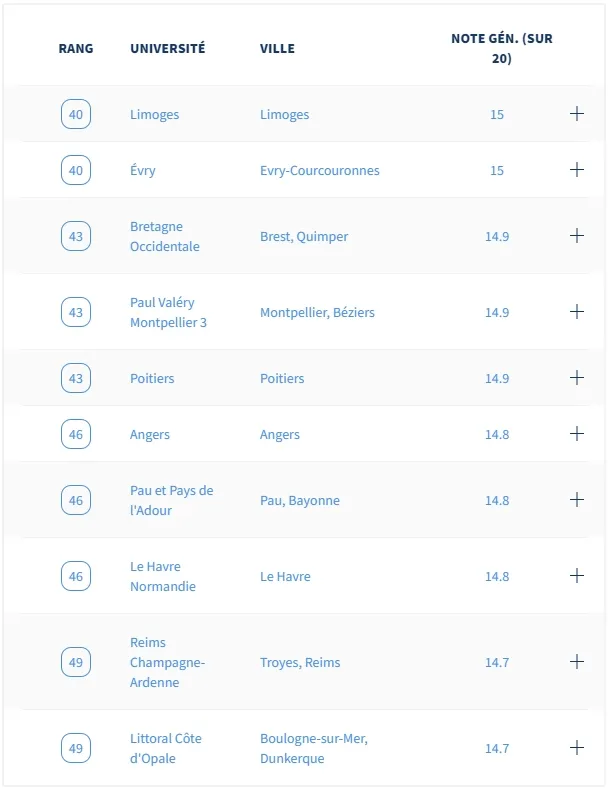Click the 14.8 score for Angers

point(497,434)
